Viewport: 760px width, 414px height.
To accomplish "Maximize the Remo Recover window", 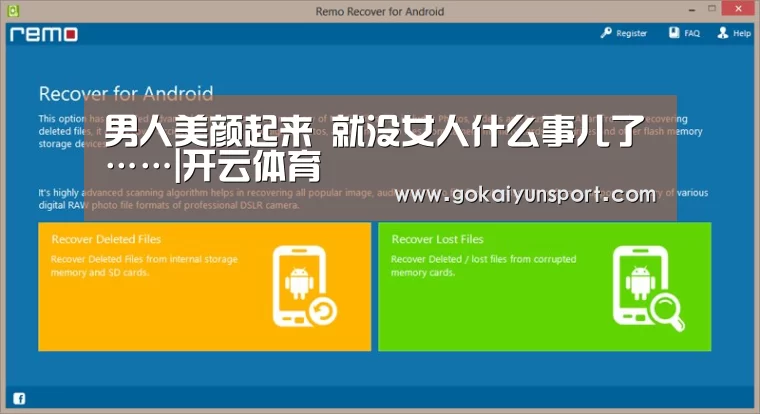I will point(712,9).
